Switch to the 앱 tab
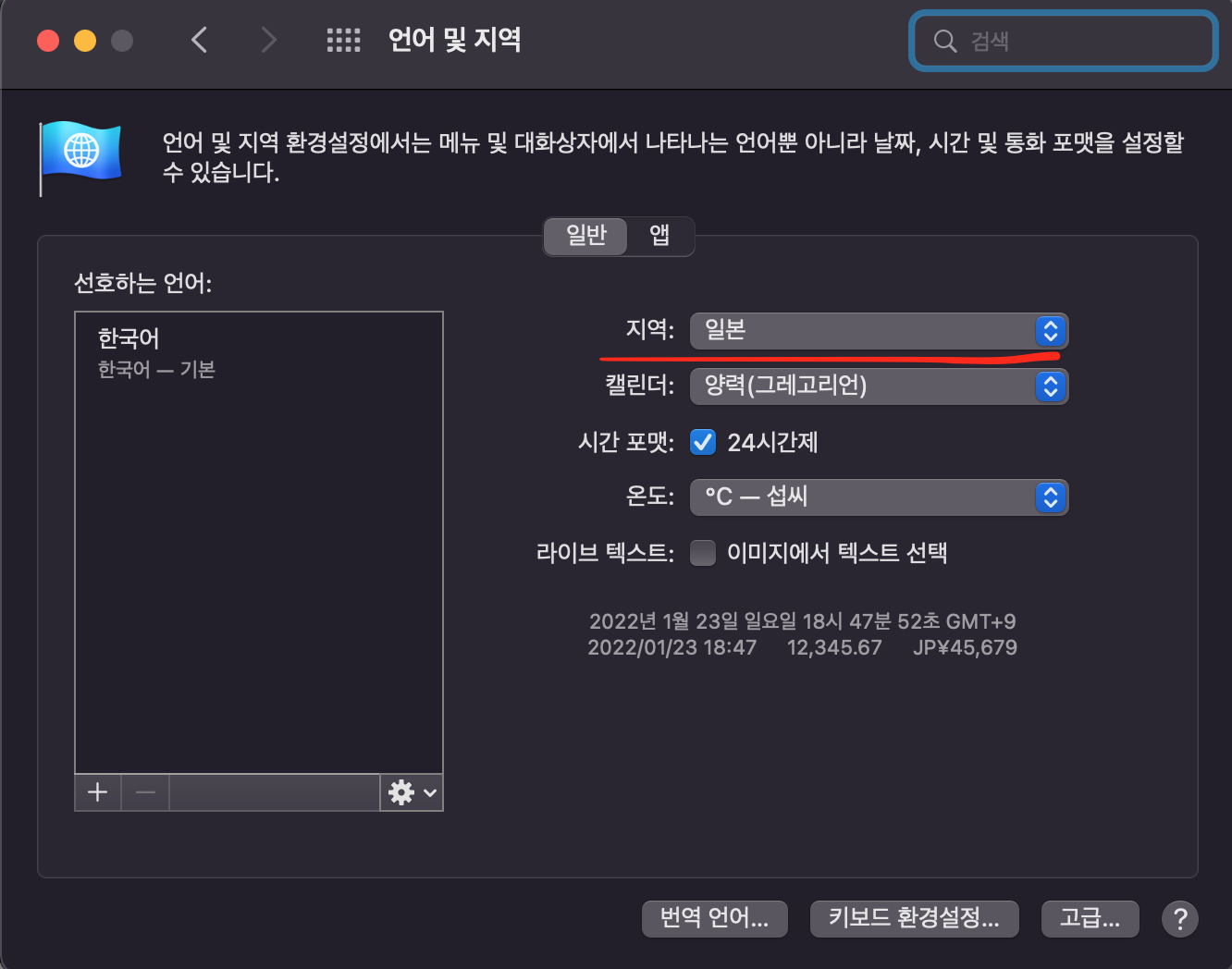This screenshot has width=1232, height=969. pos(659,236)
